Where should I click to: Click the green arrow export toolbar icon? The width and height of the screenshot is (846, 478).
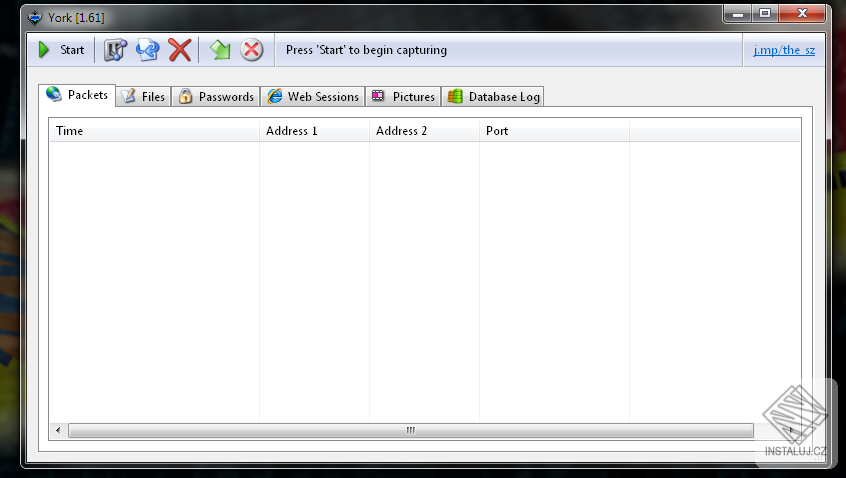pos(220,50)
